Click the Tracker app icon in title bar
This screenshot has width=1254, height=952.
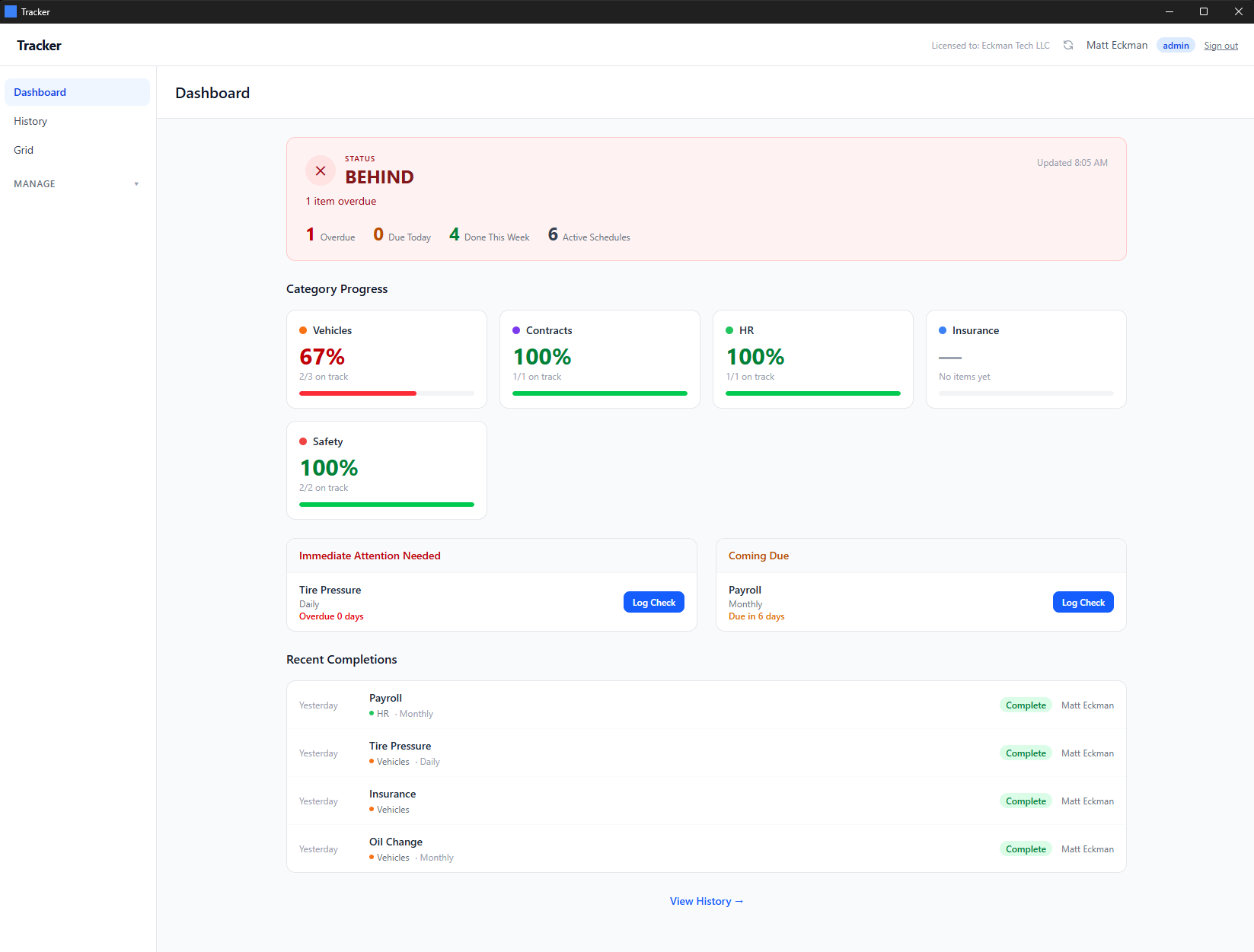point(11,11)
